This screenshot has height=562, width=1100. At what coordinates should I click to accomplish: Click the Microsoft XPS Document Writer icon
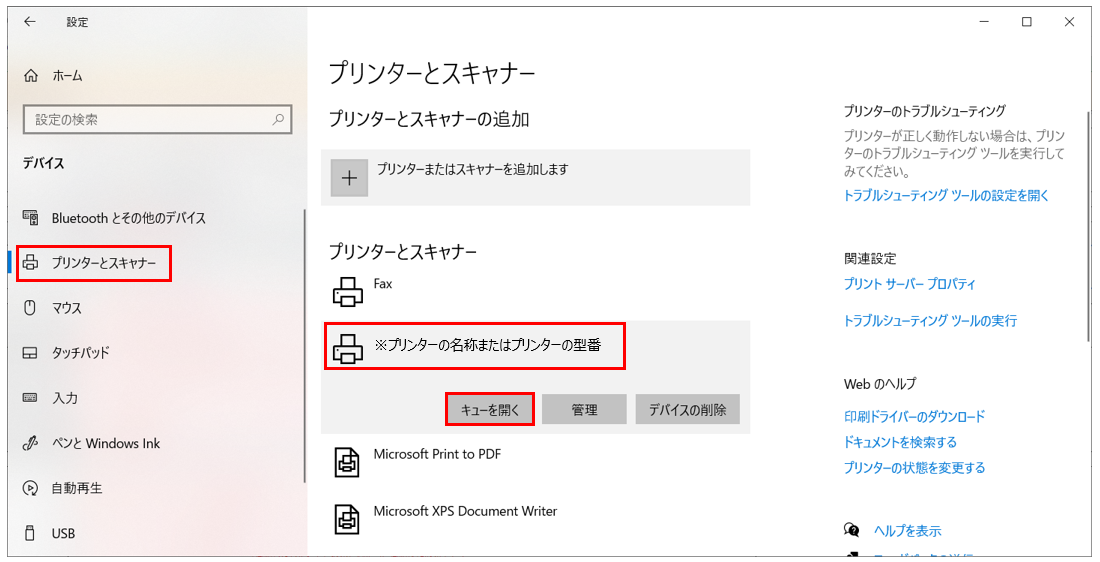[347, 519]
